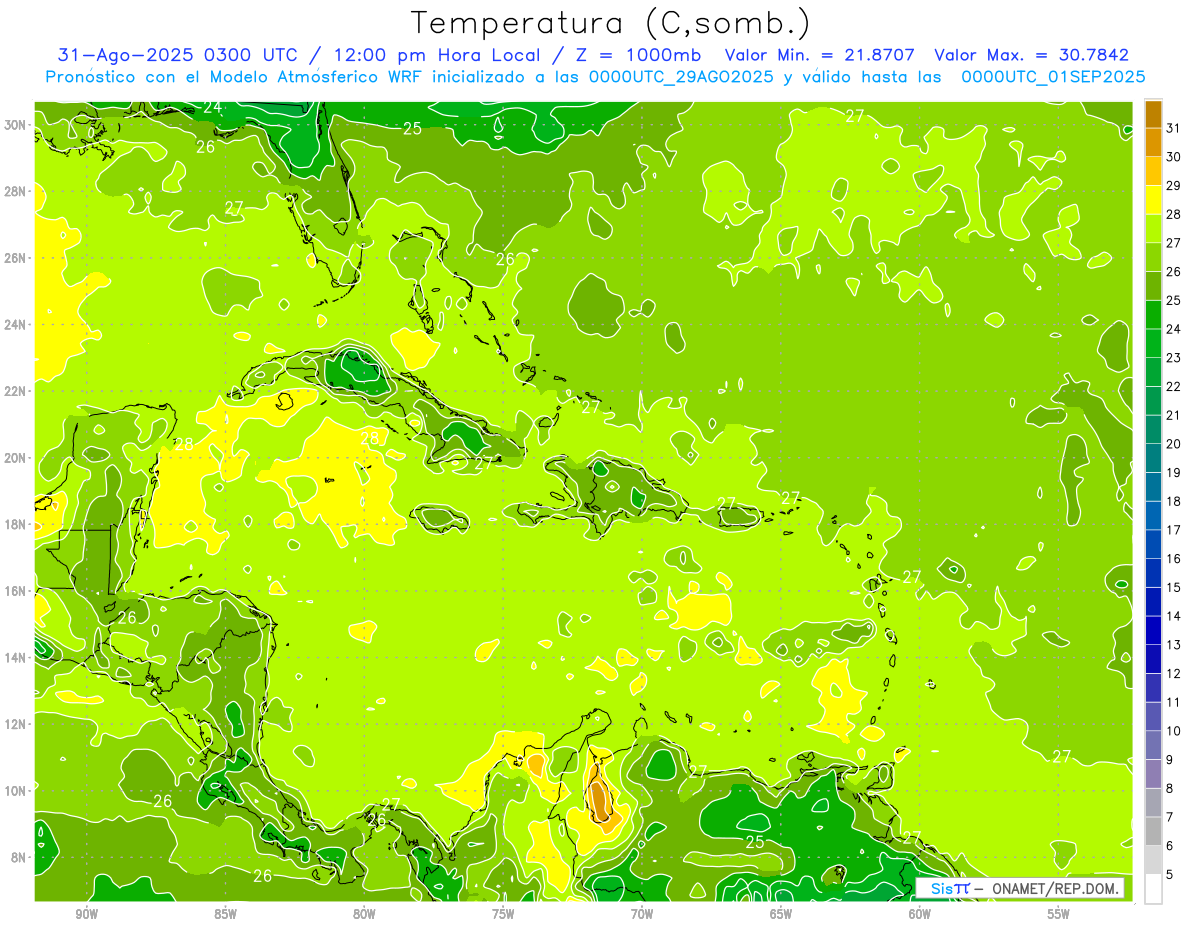
Task: Click the latitude axis label '12N'
Action: [x=15, y=724]
